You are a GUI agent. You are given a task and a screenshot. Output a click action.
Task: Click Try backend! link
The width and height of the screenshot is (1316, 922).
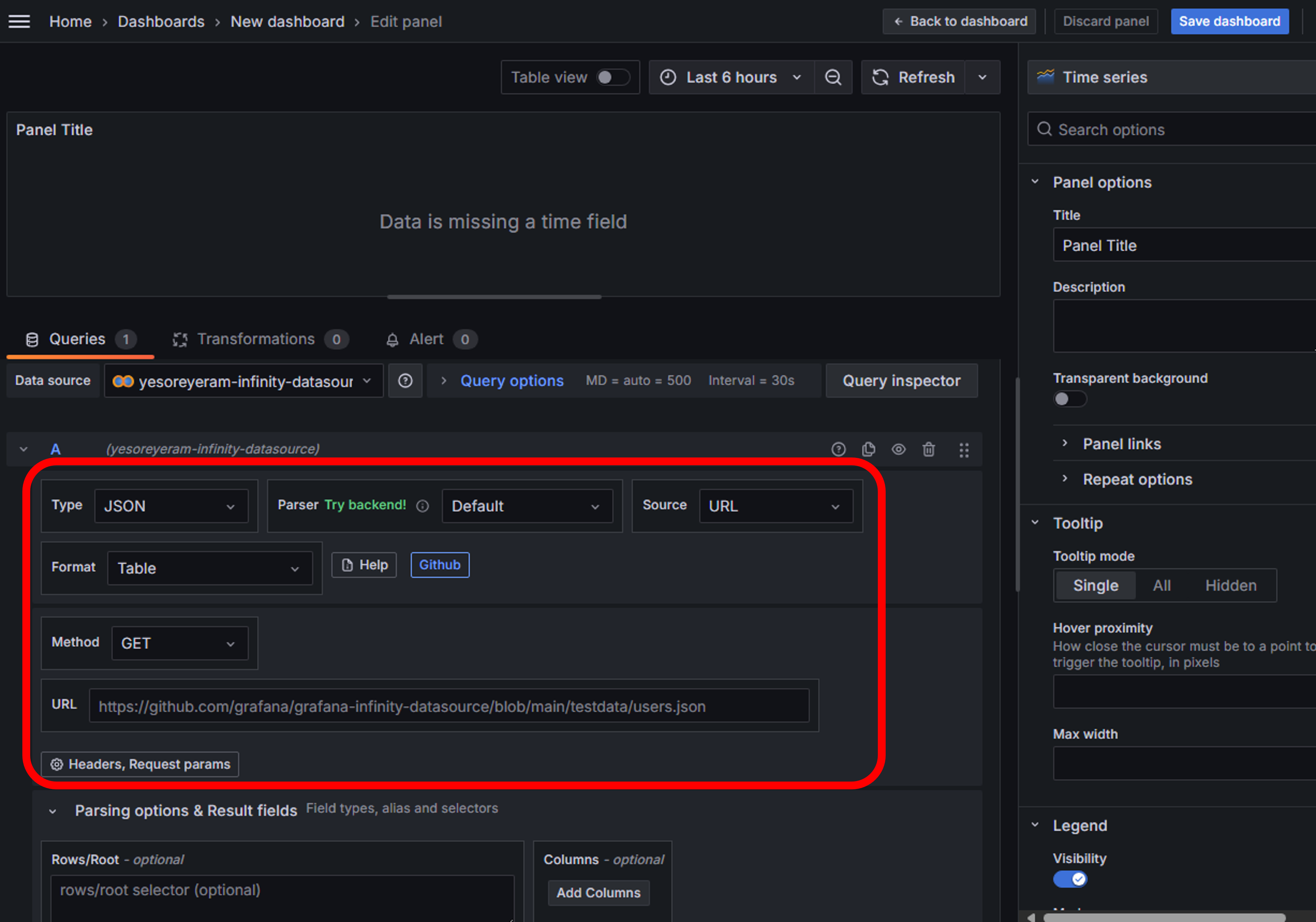click(365, 505)
